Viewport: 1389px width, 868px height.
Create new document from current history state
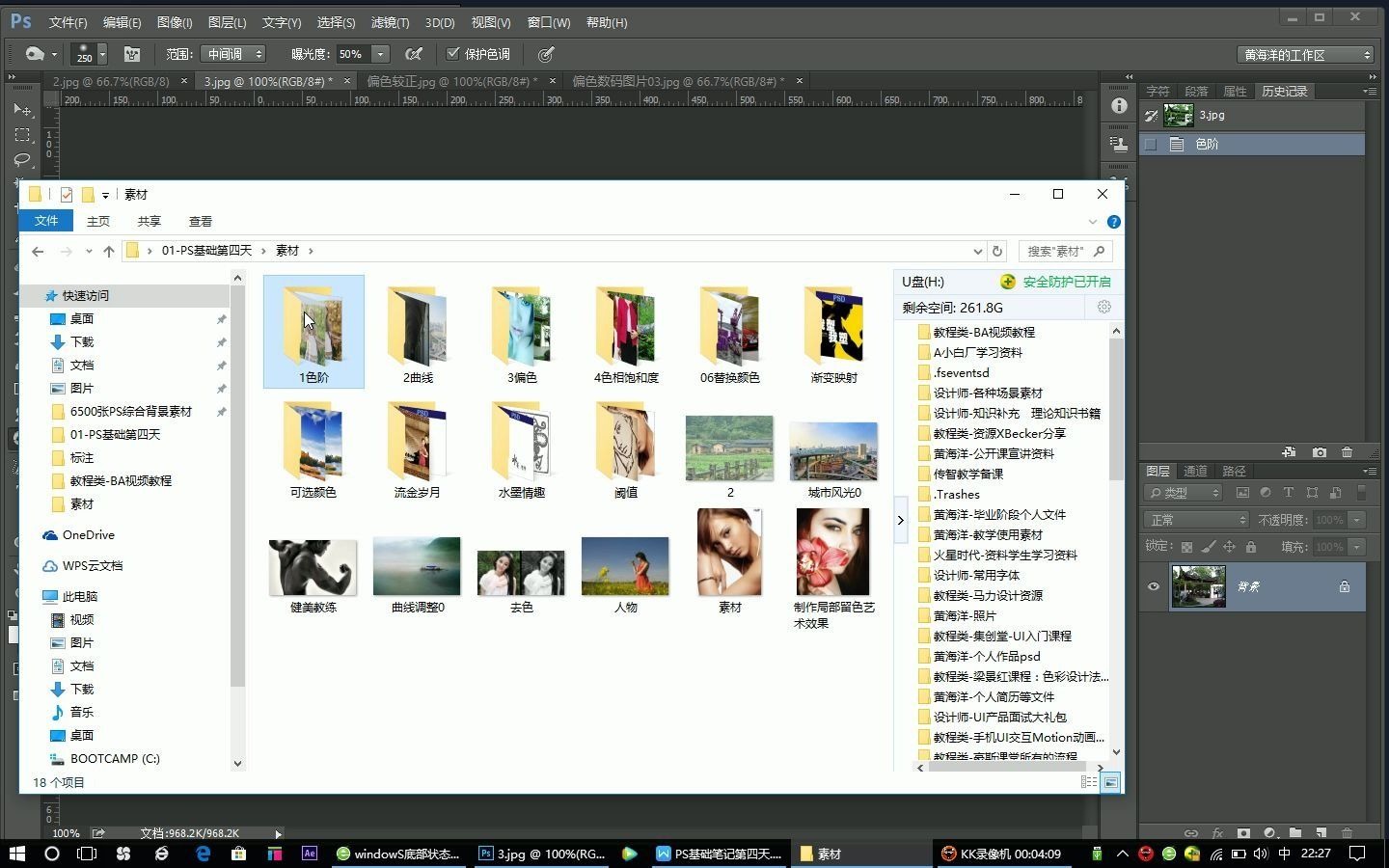(x=1289, y=452)
